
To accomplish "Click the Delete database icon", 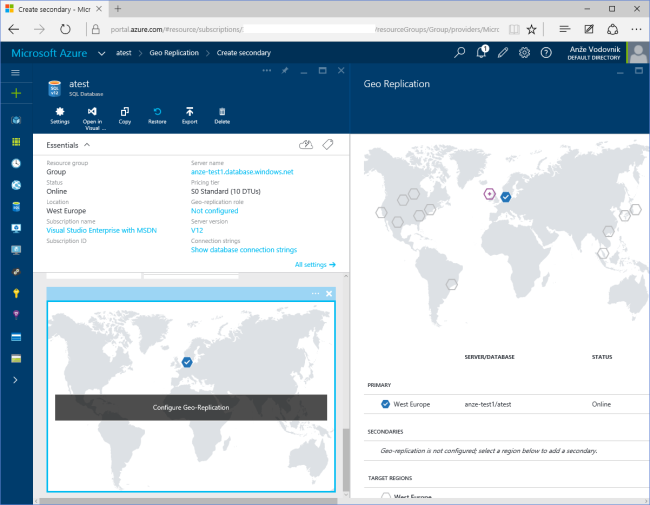I will (x=222, y=116).
